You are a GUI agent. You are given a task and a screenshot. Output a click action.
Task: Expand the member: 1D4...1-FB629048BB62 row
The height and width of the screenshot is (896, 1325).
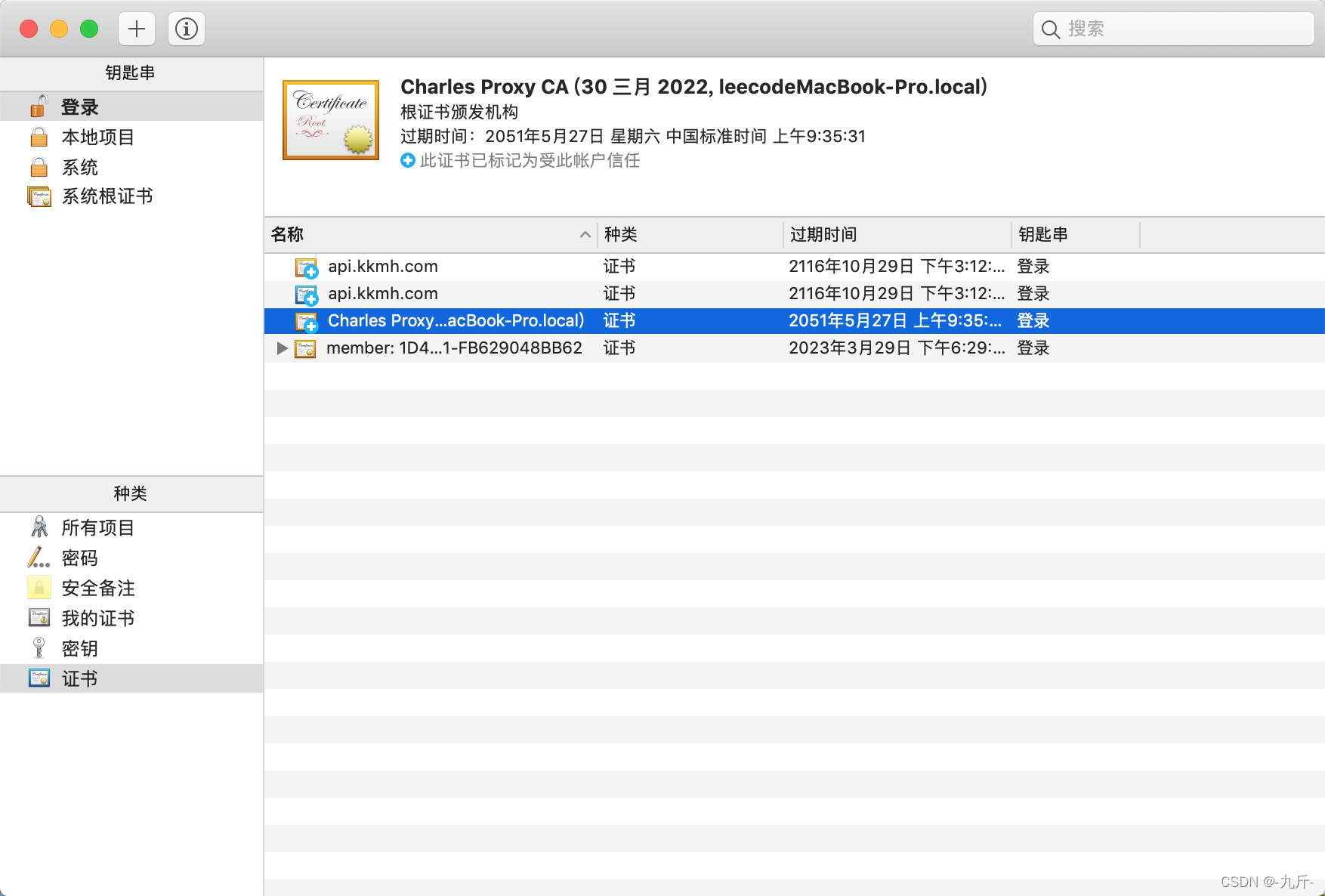(282, 348)
